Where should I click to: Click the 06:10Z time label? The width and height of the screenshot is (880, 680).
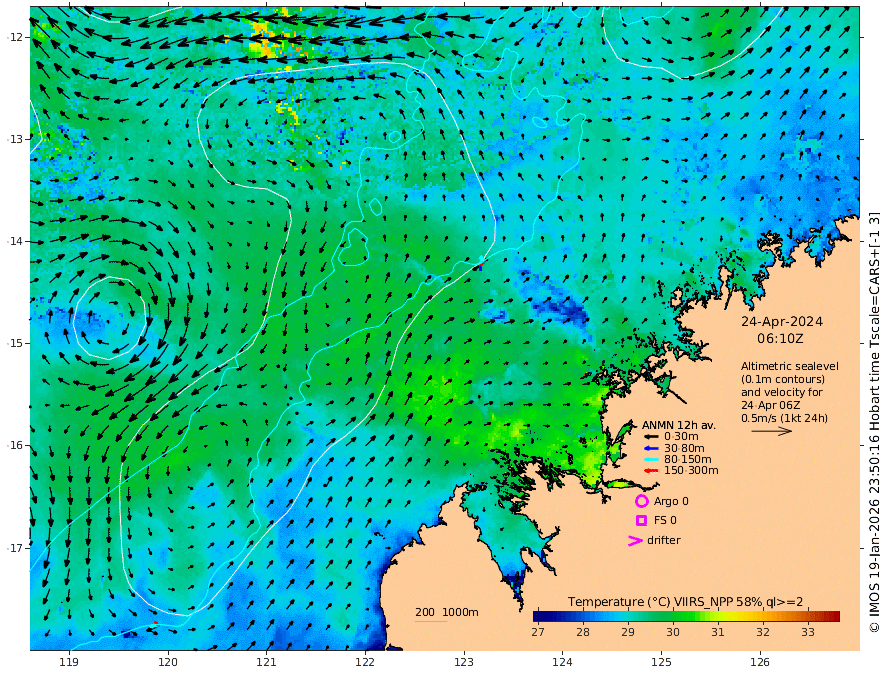point(780,339)
